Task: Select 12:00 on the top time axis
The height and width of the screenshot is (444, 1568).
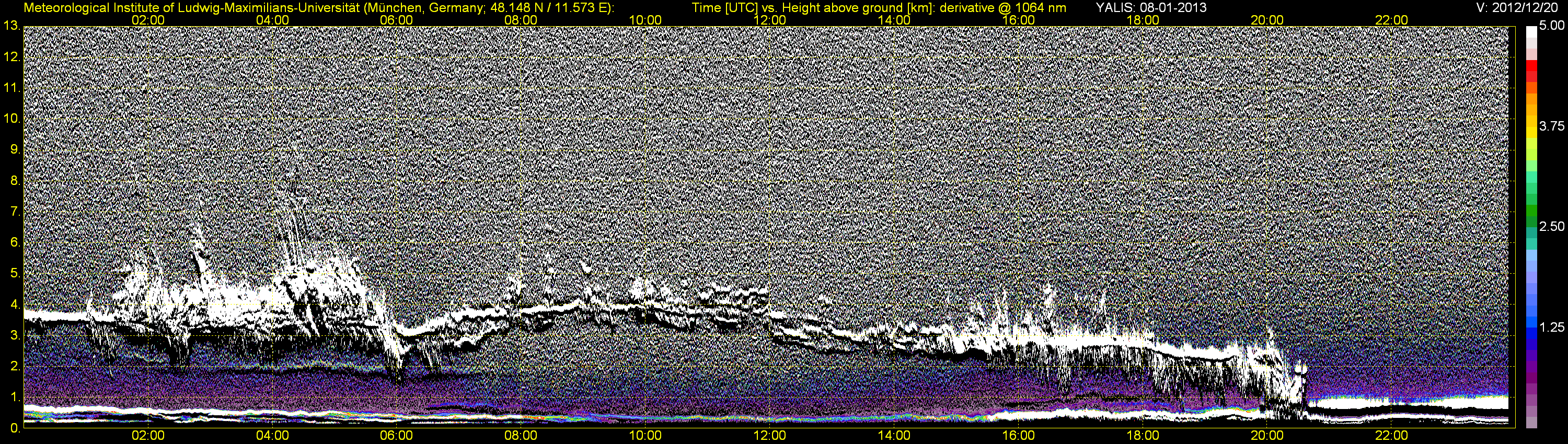Action: click(x=769, y=20)
